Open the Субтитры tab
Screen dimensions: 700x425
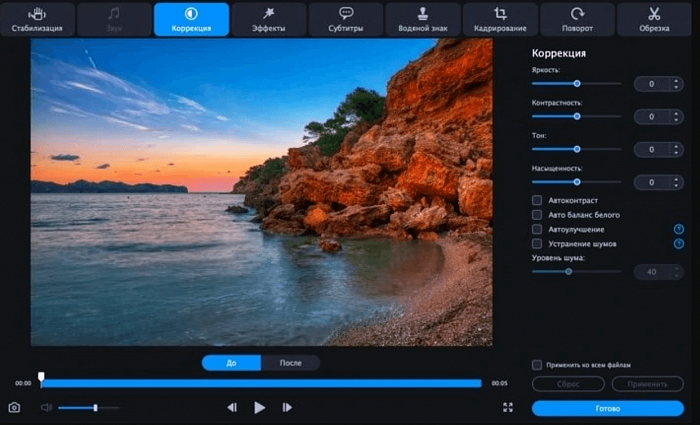pyautogui.click(x=346, y=19)
